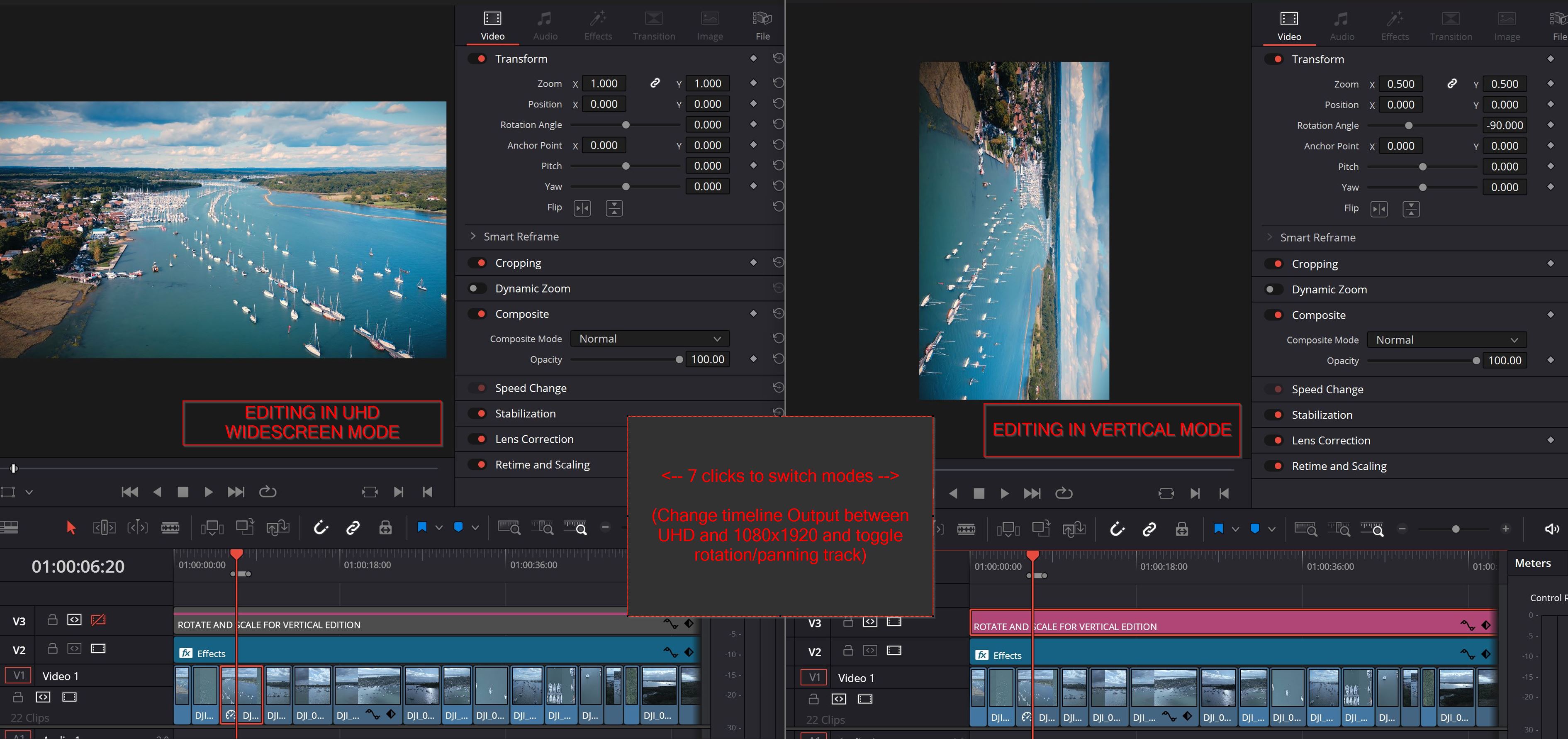Toggle Loop playback in left viewer
Screen dimensions: 1568x739
click(x=268, y=492)
